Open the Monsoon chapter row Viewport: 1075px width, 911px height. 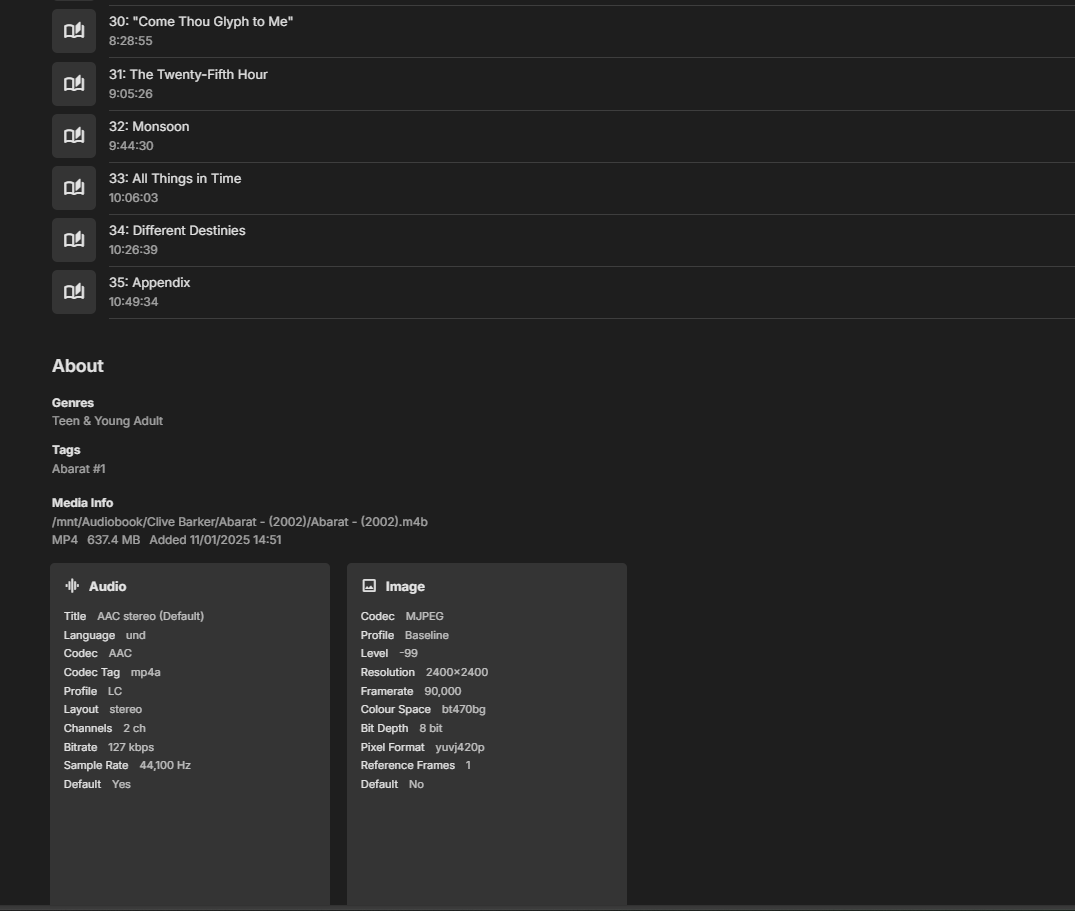(148, 126)
